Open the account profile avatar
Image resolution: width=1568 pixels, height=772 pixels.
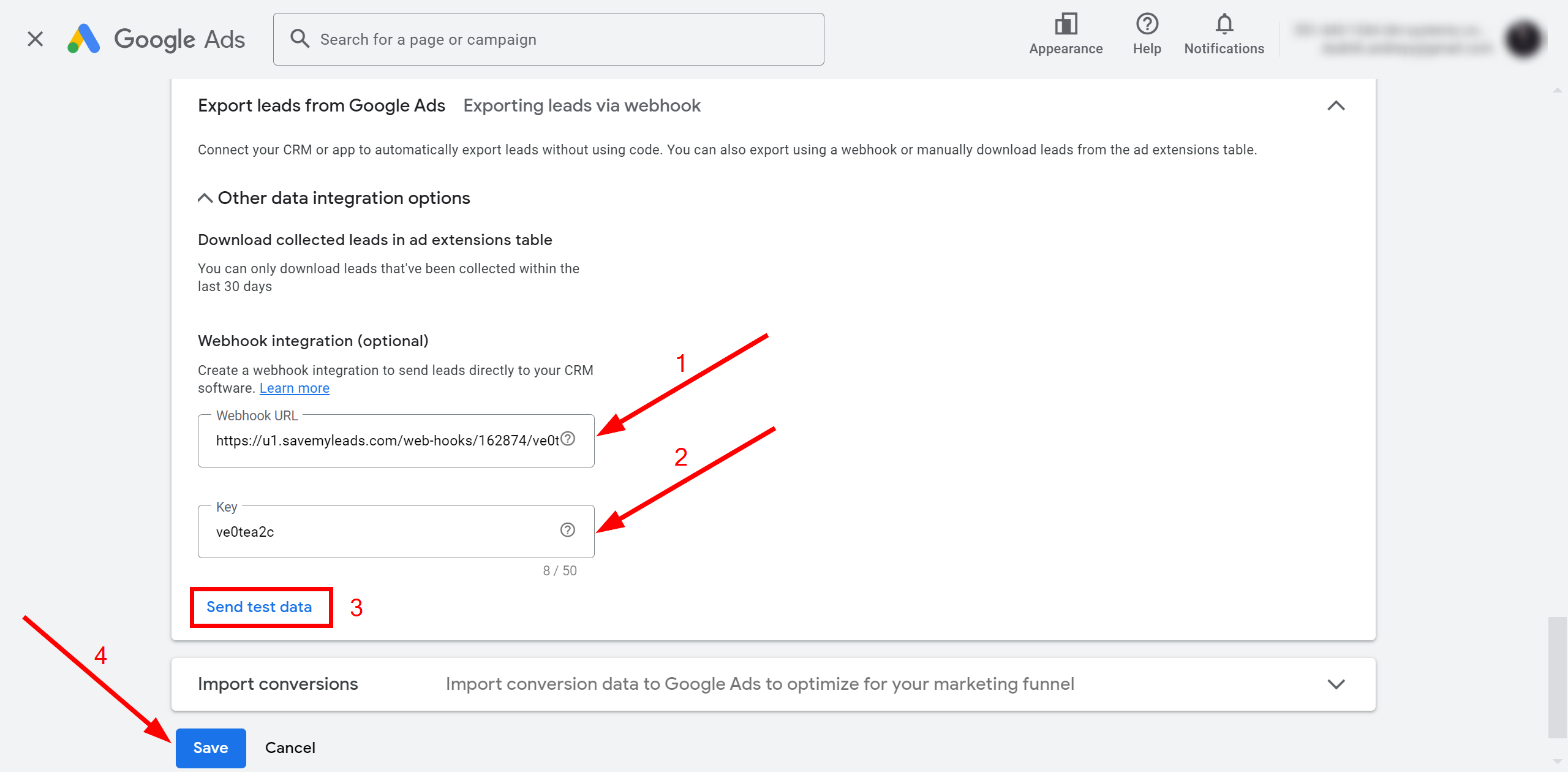coord(1523,39)
